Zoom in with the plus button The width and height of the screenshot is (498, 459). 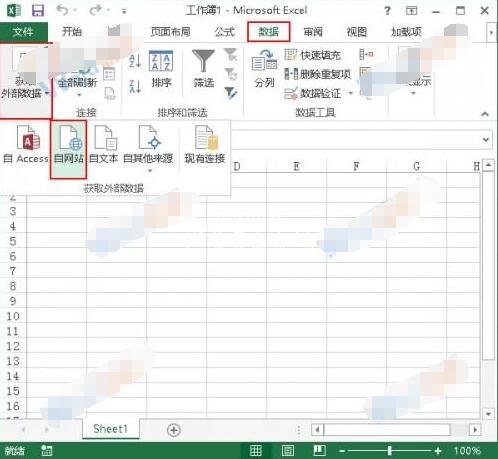[438, 451]
